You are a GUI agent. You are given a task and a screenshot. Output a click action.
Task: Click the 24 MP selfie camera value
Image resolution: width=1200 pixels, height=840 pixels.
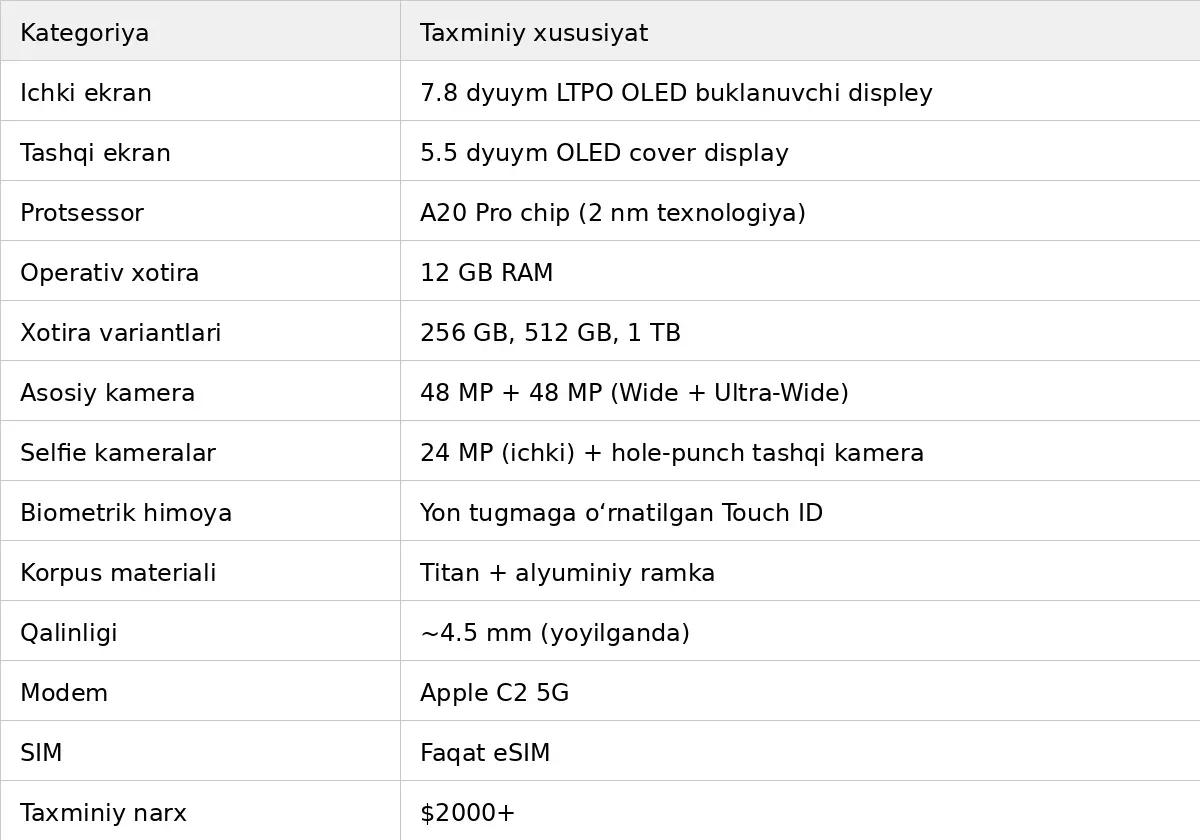click(672, 453)
